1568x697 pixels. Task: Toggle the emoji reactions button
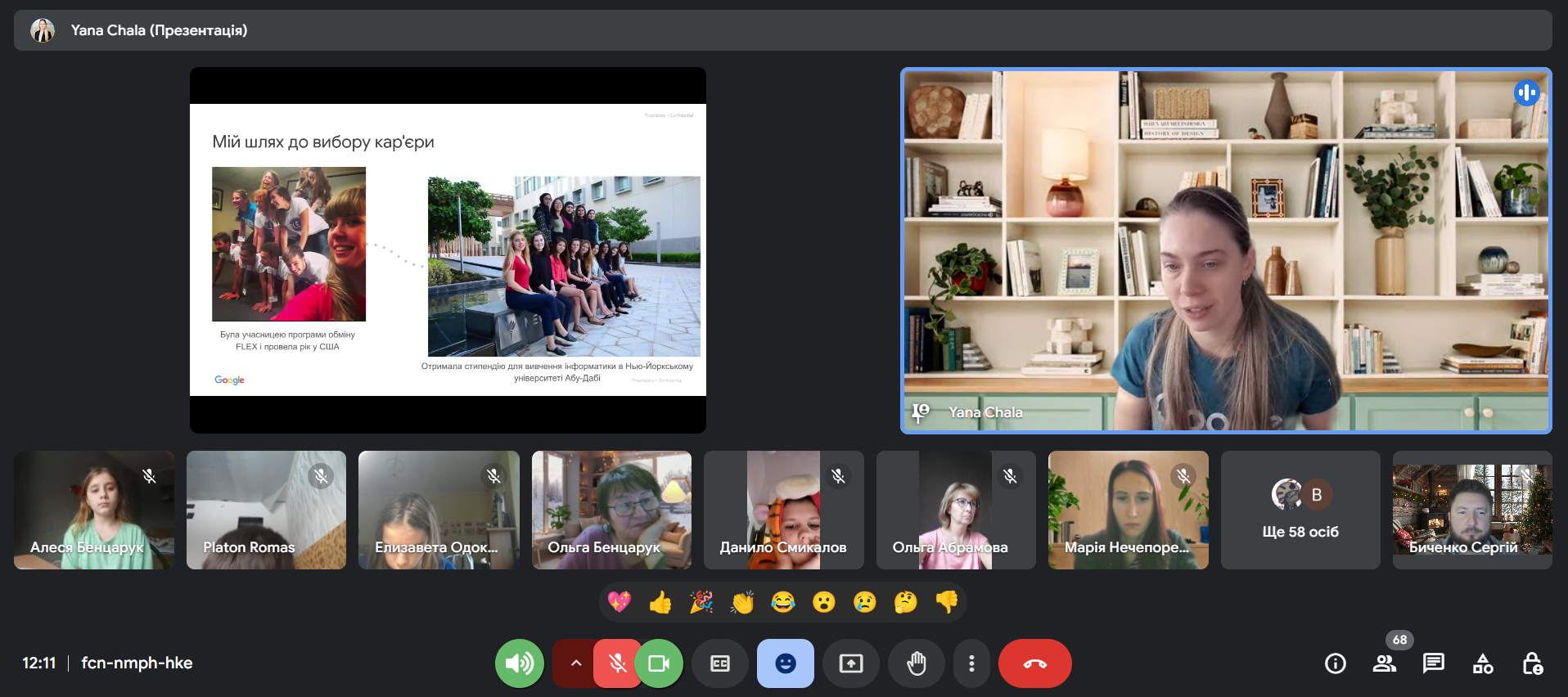pyautogui.click(x=785, y=663)
